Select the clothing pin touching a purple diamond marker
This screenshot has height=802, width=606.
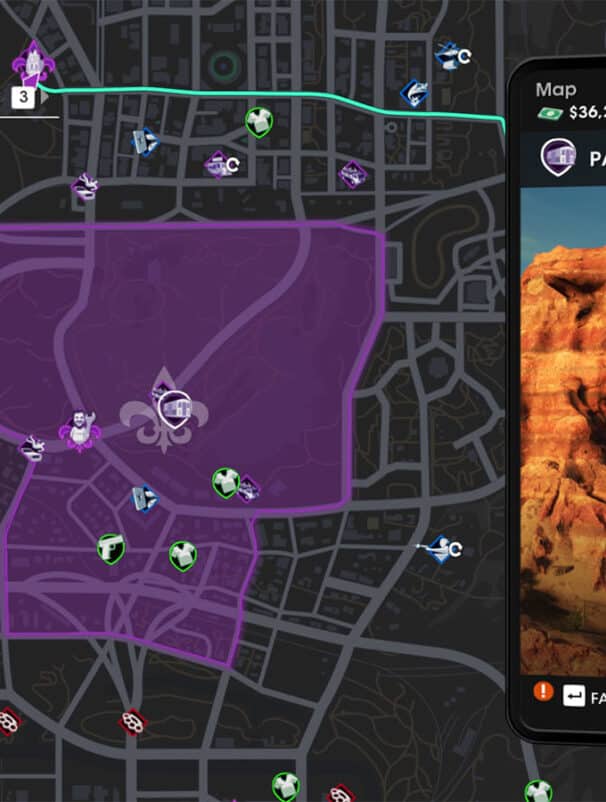pyautogui.click(x=226, y=483)
